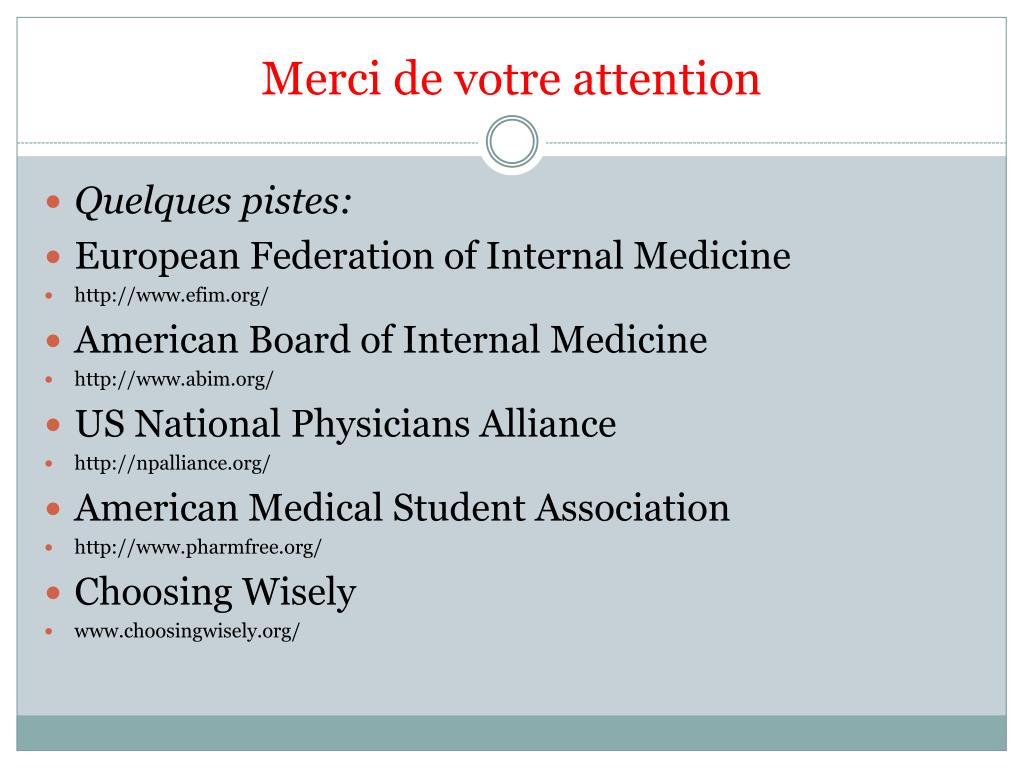Viewport: 1024px width, 768px height.
Task: Select 'American Board of Internal Medicine' text
Action: coord(391,340)
